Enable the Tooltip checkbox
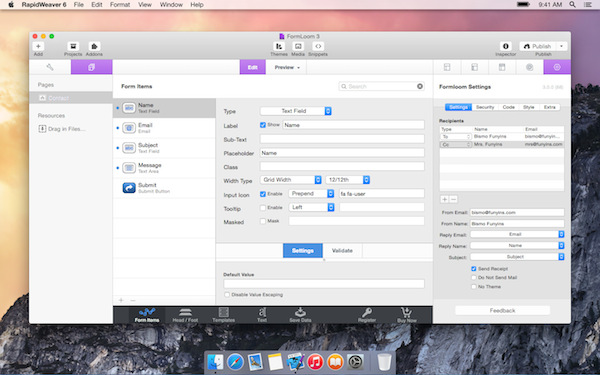Viewport: 600px width, 375px height. pyautogui.click(x=263, y=207)
